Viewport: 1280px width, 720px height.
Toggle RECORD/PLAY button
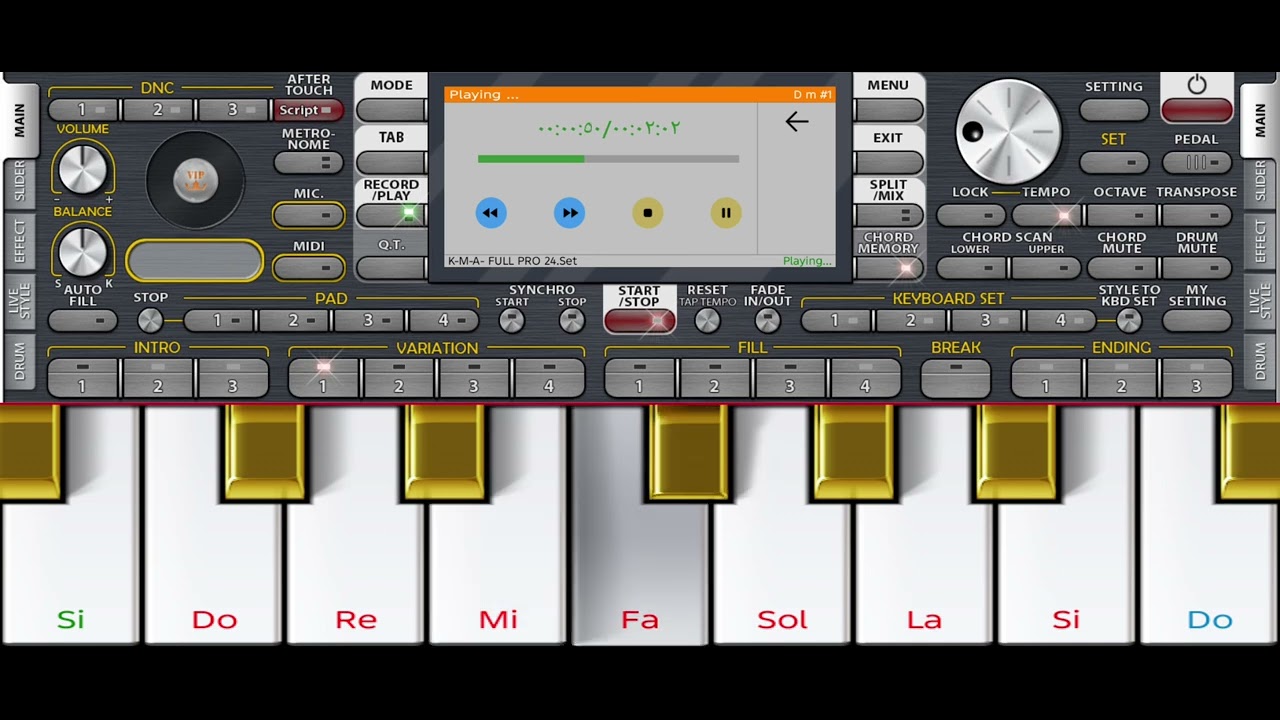pos(391,214)
